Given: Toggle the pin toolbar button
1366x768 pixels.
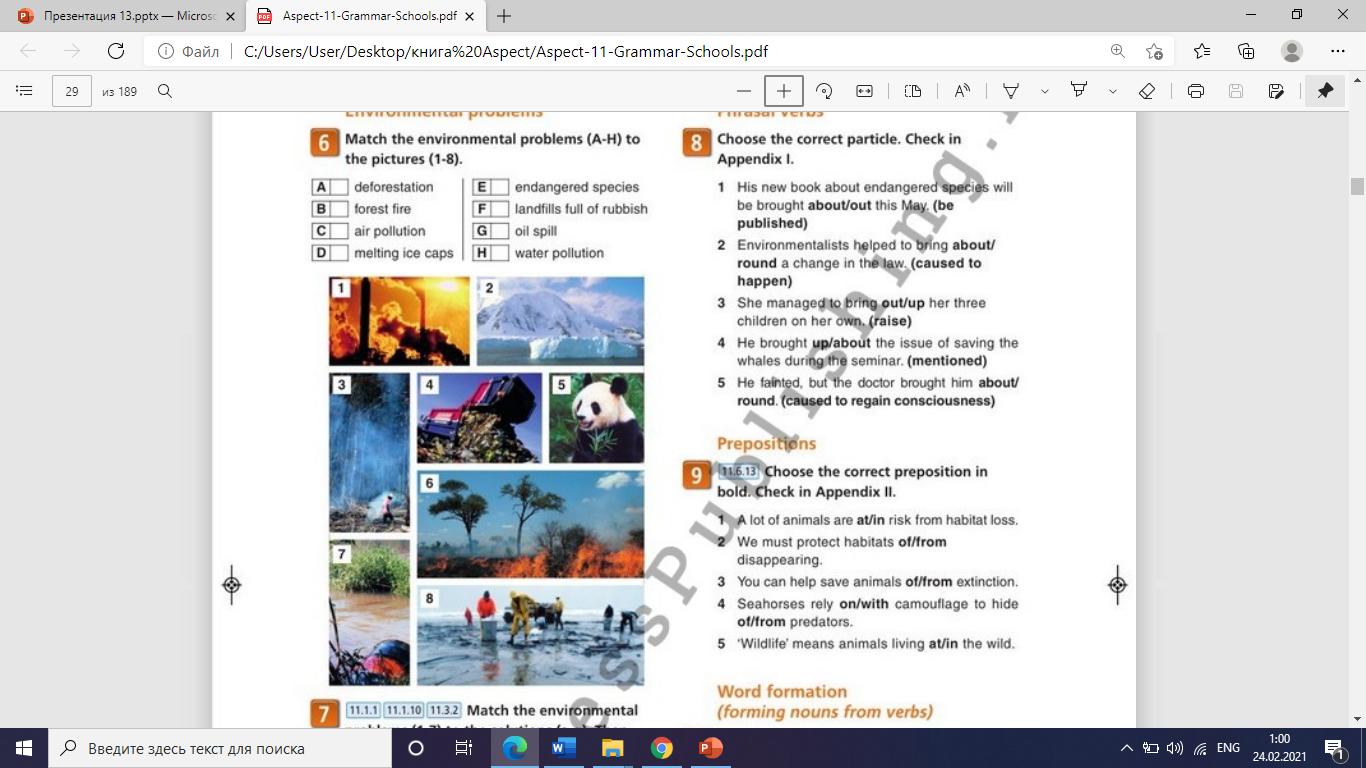Looking at the screenshot, I should tap(1325, 91).
